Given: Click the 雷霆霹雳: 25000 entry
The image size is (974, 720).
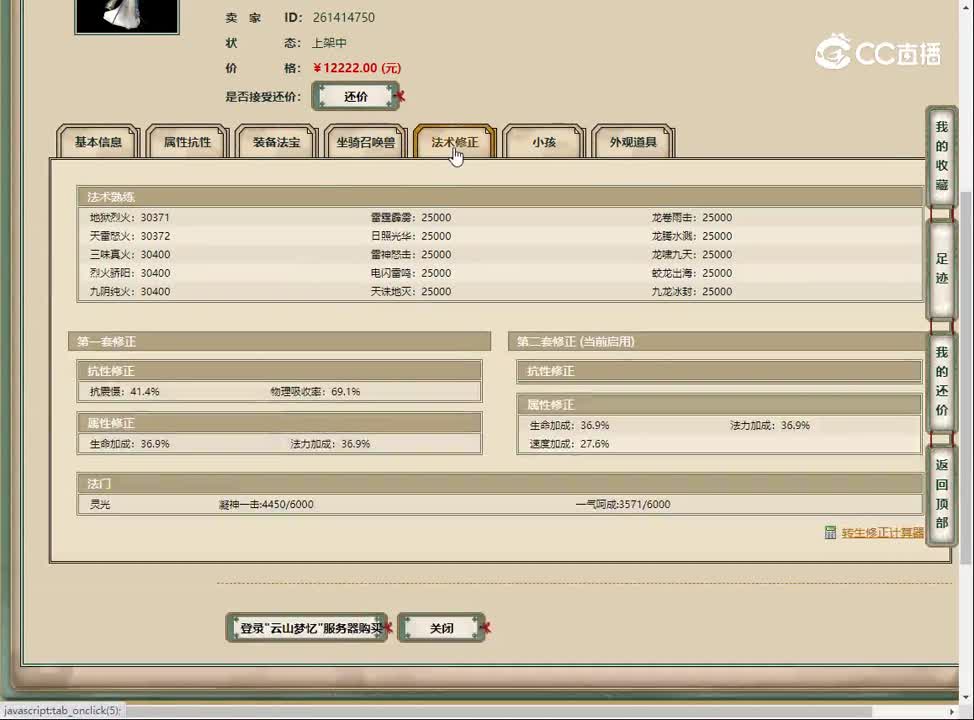Looking at the screenshot, I should click(x=411, y=217).
